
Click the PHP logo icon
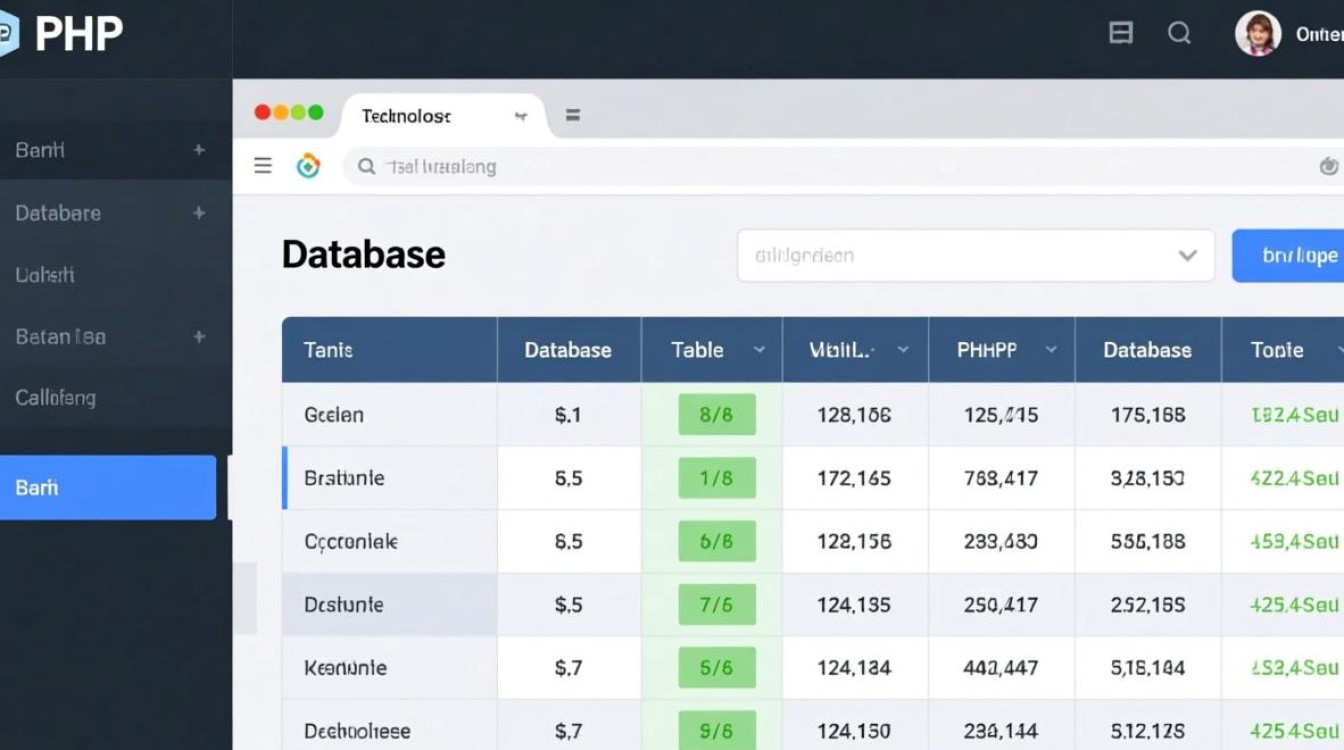[x=8, y=34]
